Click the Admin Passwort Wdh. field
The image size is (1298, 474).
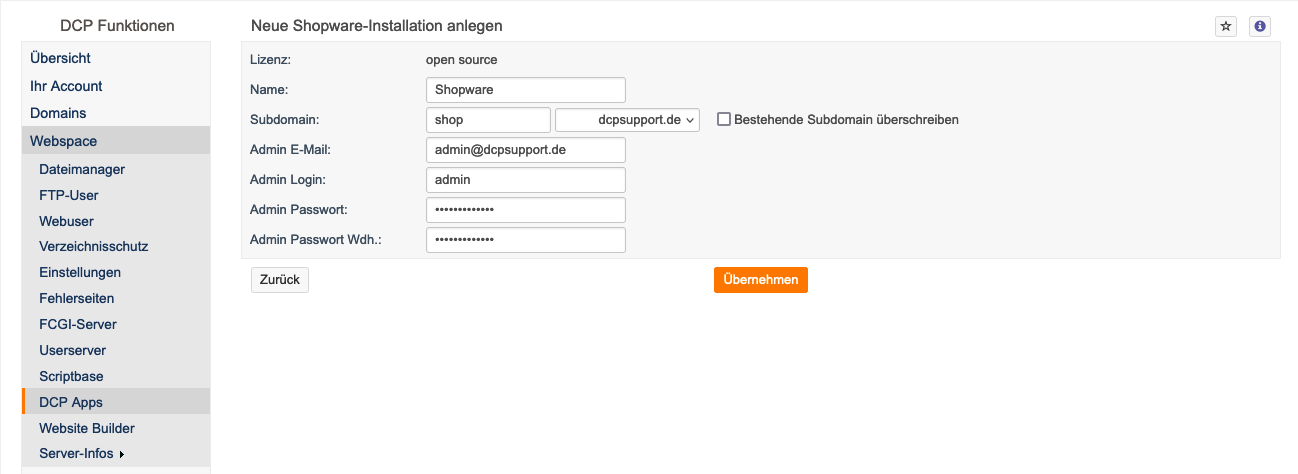[526, 240]
